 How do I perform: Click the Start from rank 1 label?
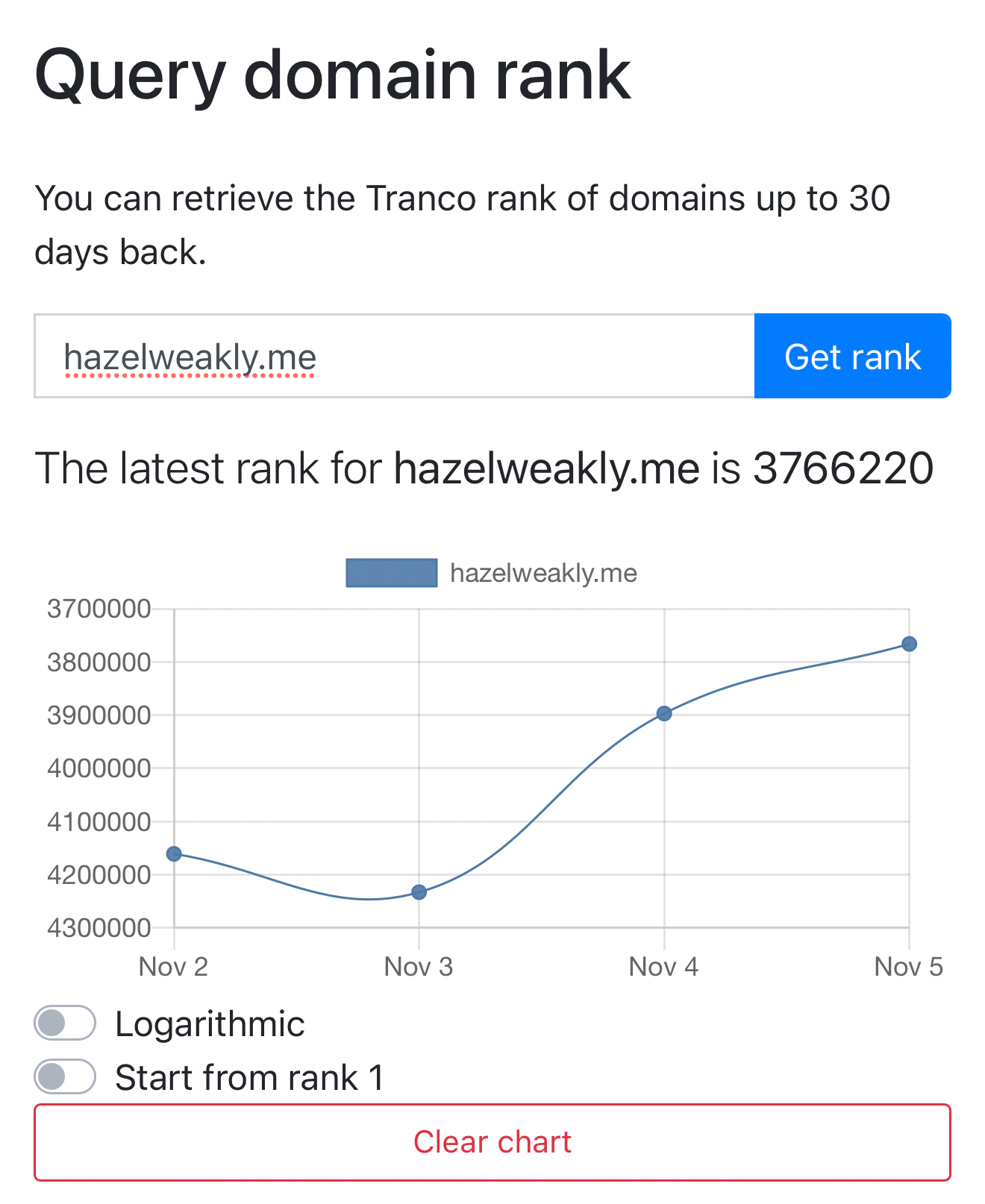coord(249,1078)
